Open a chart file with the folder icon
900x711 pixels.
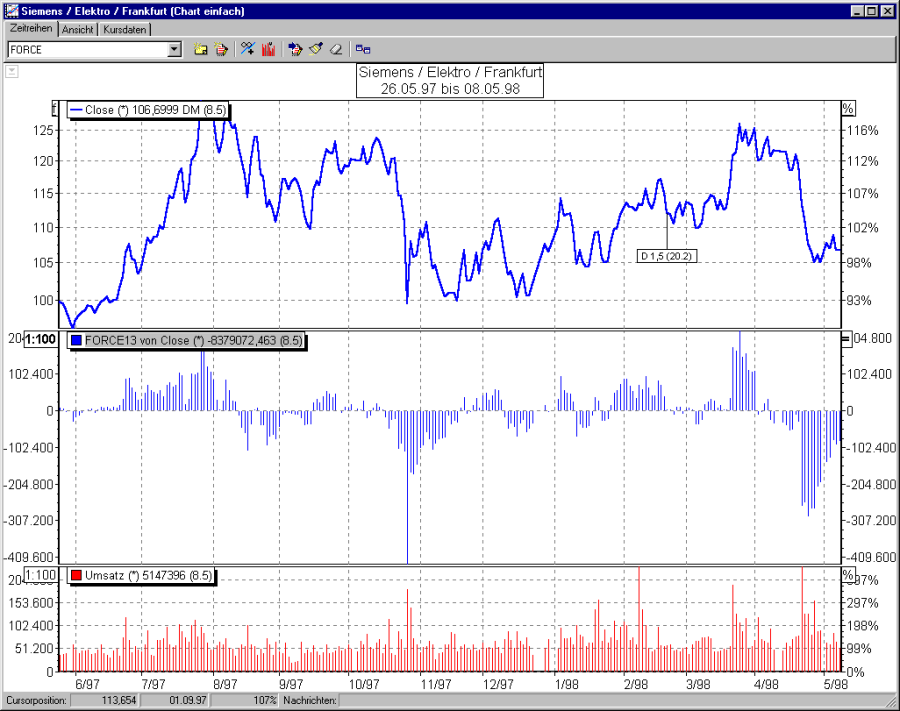point(200,48)
